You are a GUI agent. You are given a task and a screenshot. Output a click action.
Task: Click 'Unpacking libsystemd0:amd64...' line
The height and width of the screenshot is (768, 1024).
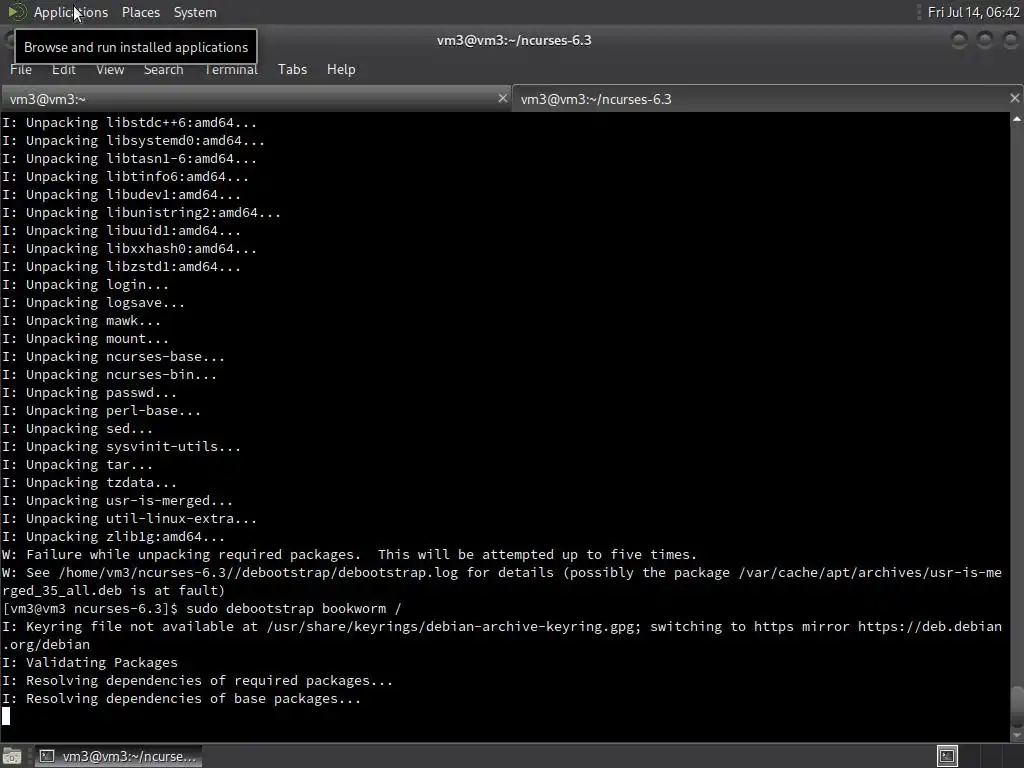click(x=133, y=141)
